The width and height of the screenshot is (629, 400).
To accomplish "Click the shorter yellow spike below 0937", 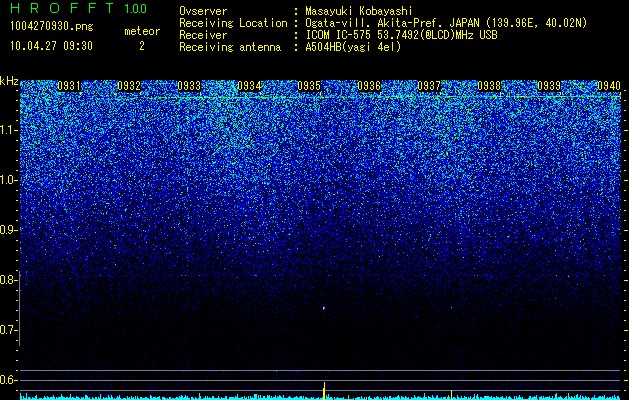I will point(451,395).
